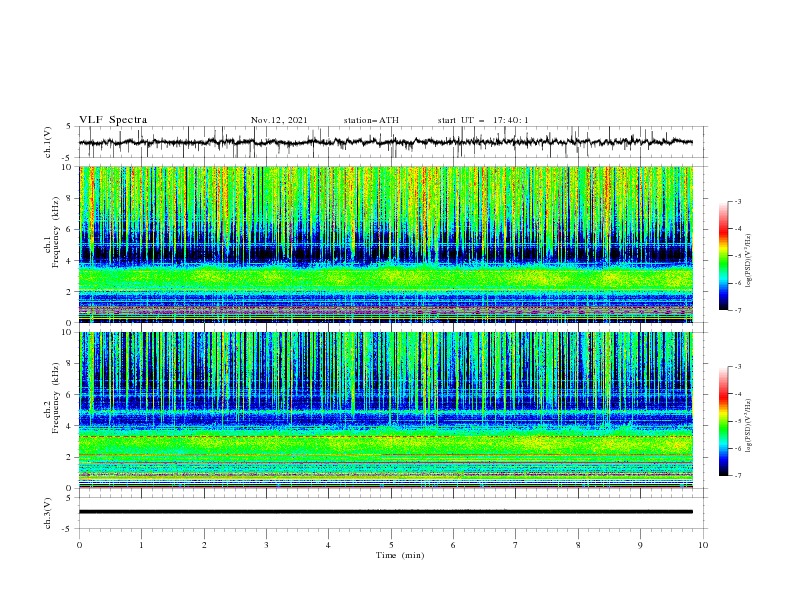Click the ch.3 flat voltage trace
This screenshot has width=792, height=612.
(x=386, y=512)
